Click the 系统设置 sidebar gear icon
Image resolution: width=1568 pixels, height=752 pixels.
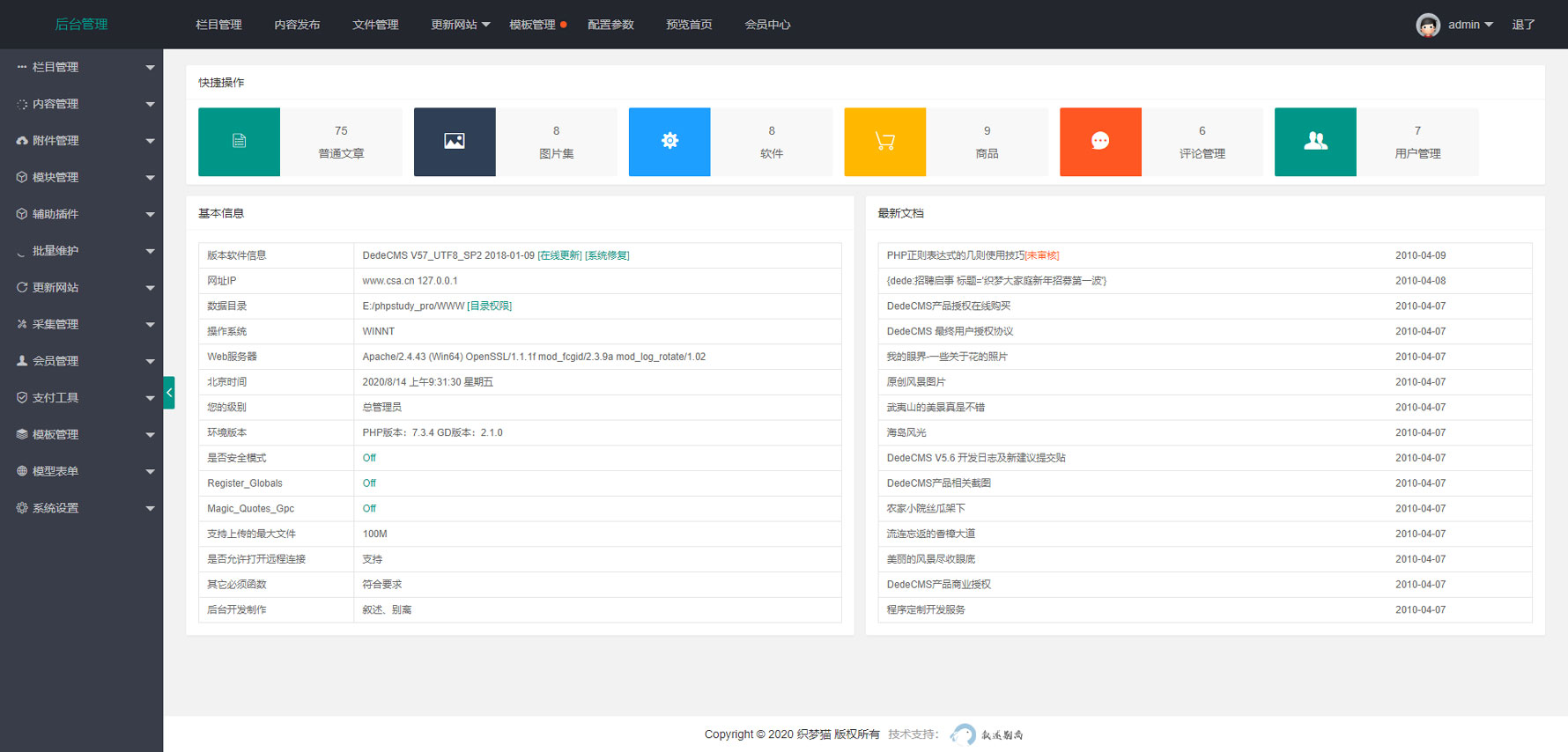(x=22, y=508)
